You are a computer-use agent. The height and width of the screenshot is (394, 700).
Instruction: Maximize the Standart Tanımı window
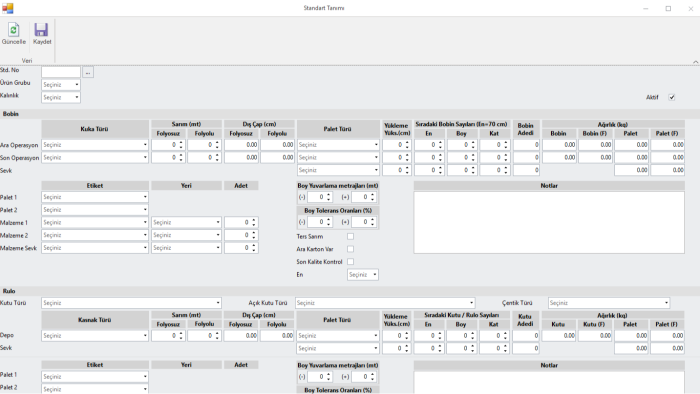(668, 8)
